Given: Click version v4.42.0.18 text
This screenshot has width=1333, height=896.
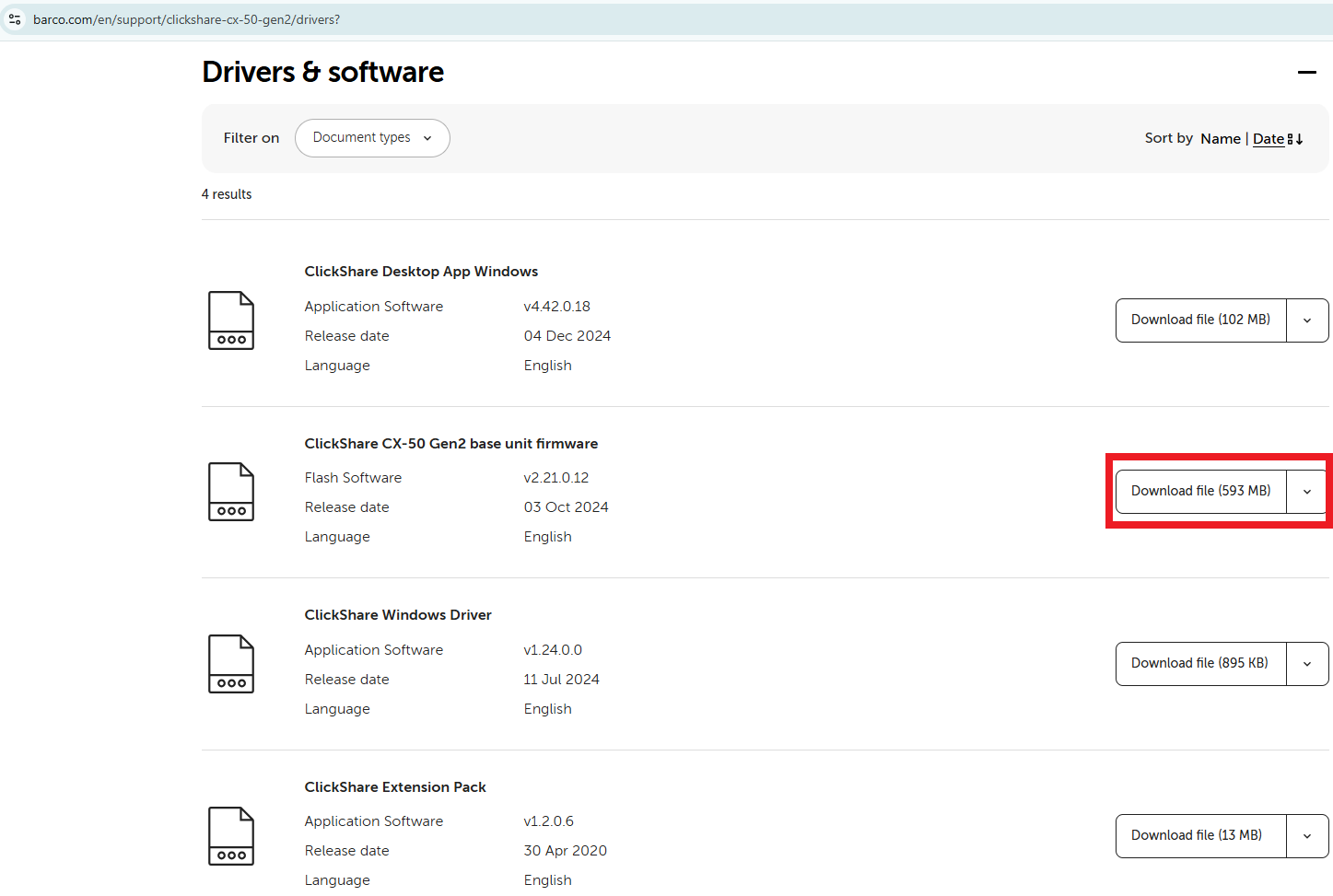Looking at the screenshot, I should pos(557,307).
